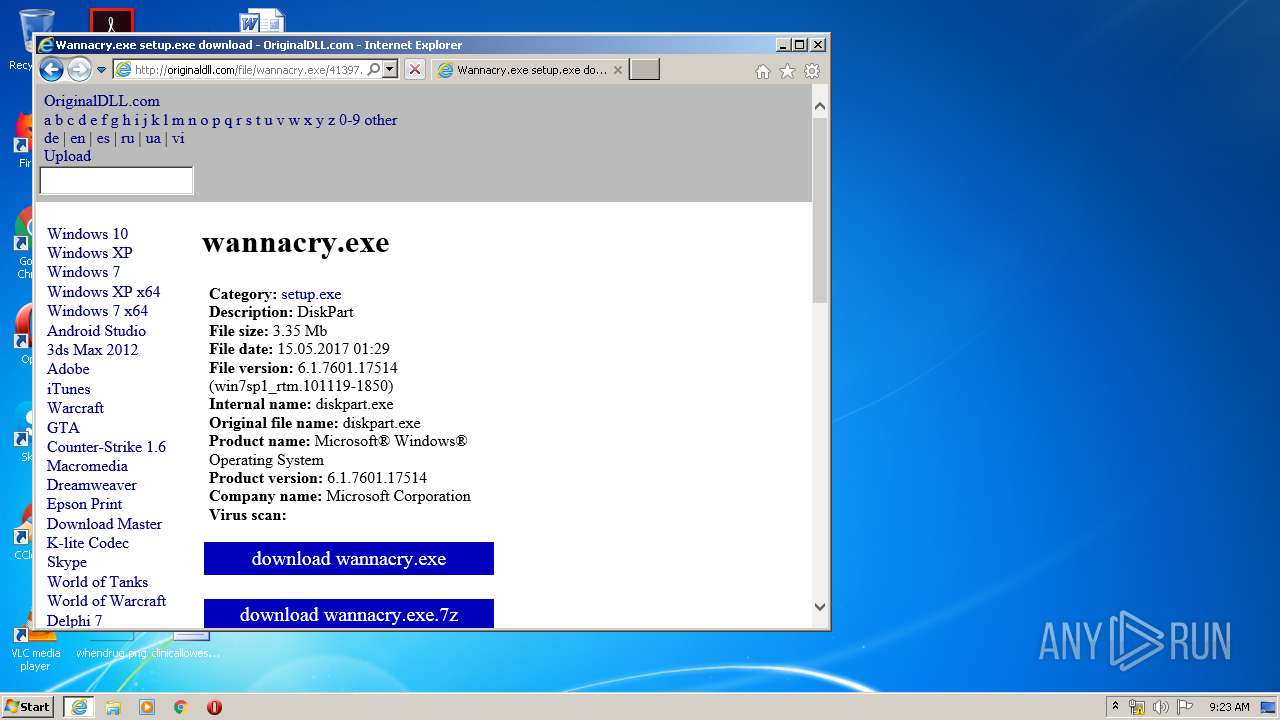This screenshot has height=720, width=1280.
Task: Click the network tray icon
Action: pos(1137,707)
